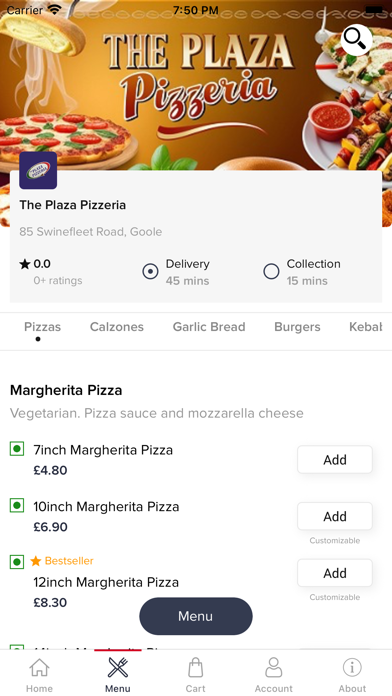The width and height of the screenshot is (392, 696).
Task: Open the floating Menu pill button
Action: tap(196, 616)
